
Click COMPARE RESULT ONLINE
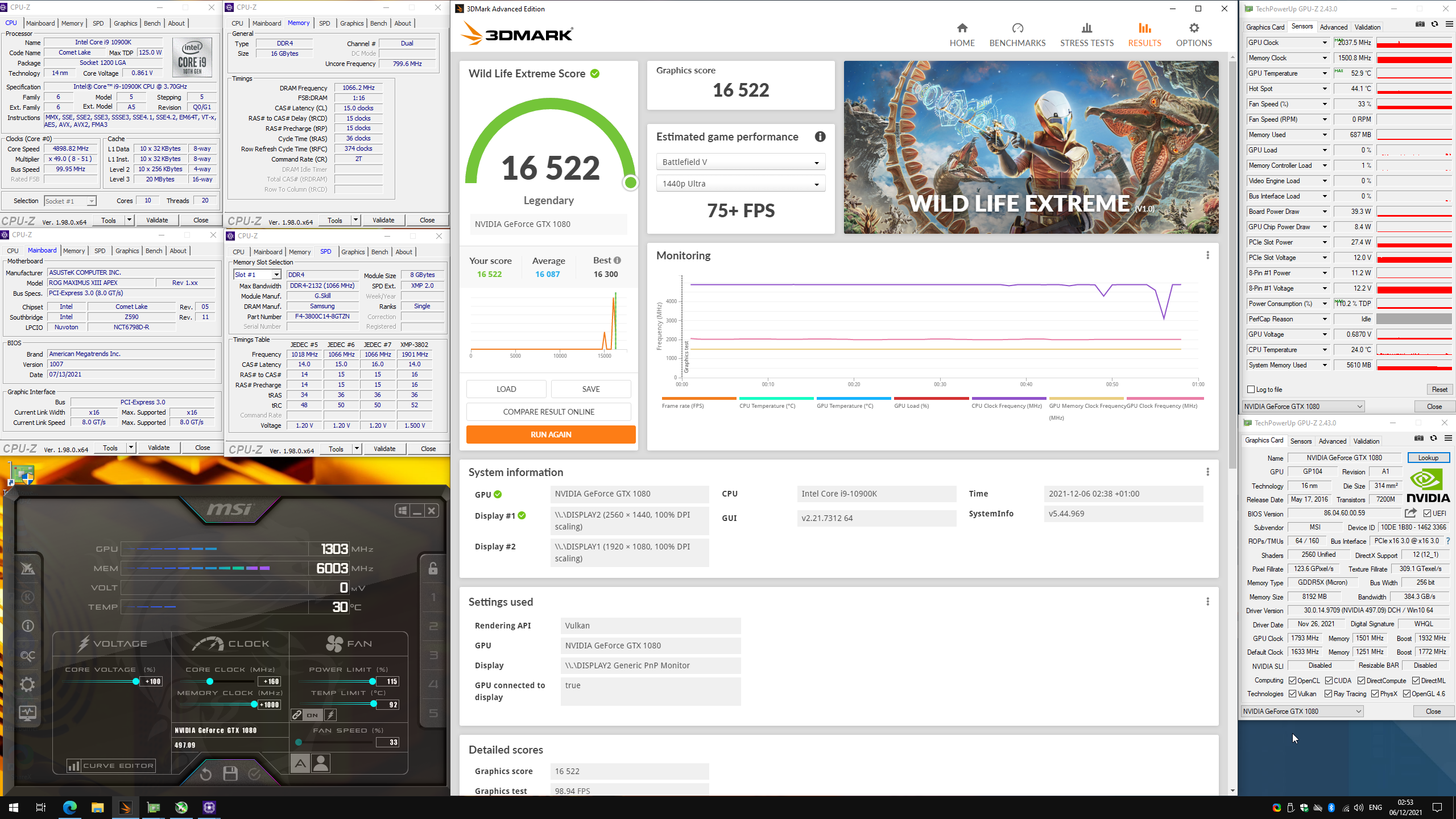click(x=548, y=412)
